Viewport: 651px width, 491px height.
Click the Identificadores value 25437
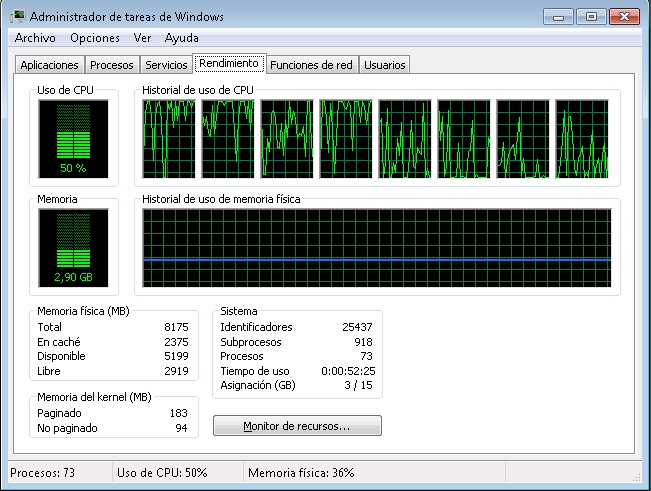357,327
